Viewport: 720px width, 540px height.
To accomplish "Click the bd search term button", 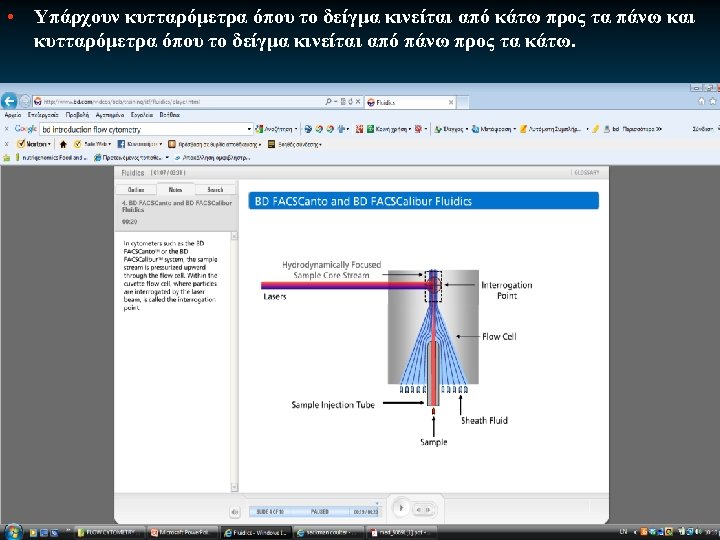I will point(611,129).
